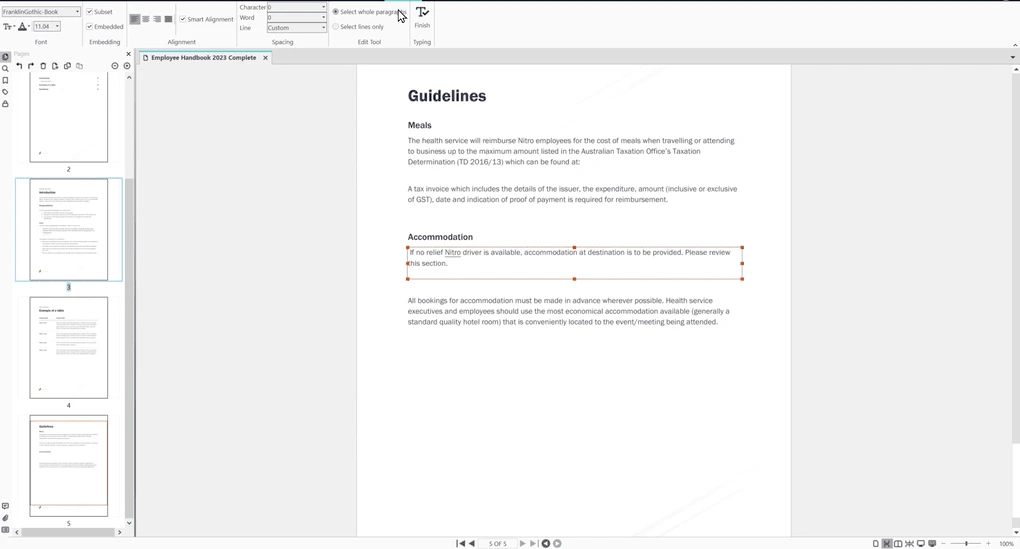The height and width of the screenshot is (549, 1020).
Task: Go to the first page
Action: point(461,543)
